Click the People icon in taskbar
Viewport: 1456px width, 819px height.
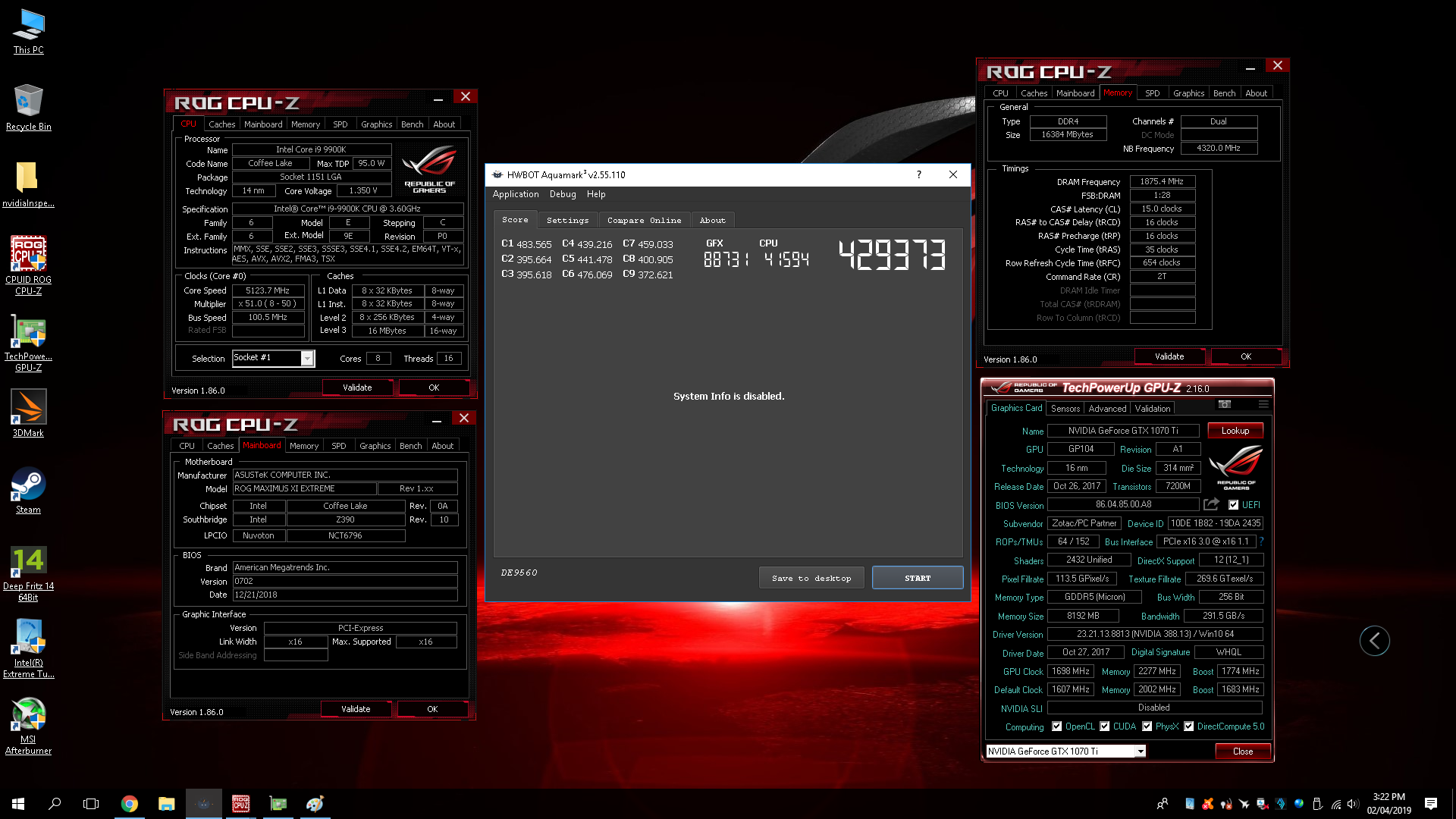[x=1163, y=804]
